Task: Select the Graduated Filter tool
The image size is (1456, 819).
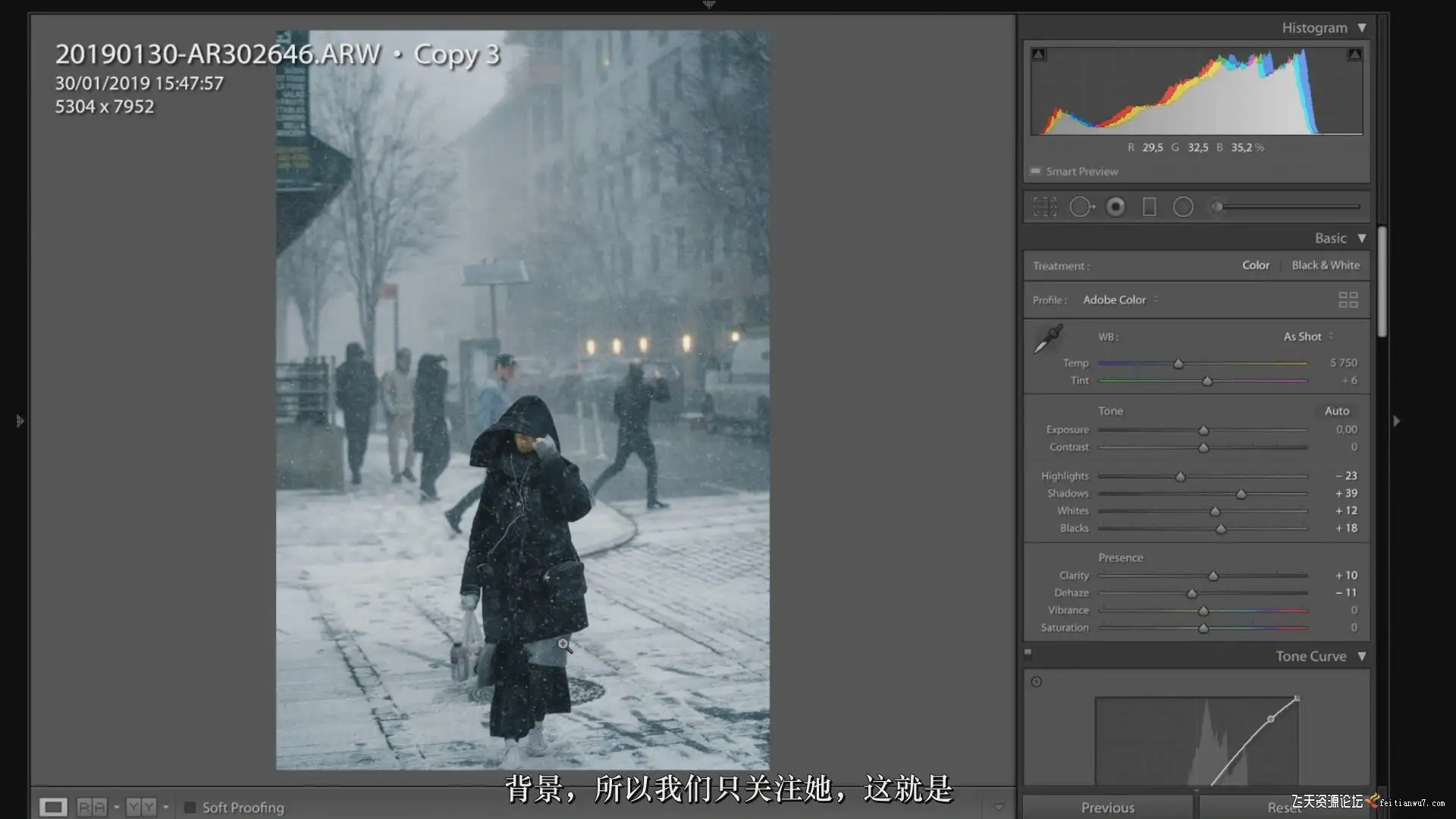Action: click(1150, 207)
